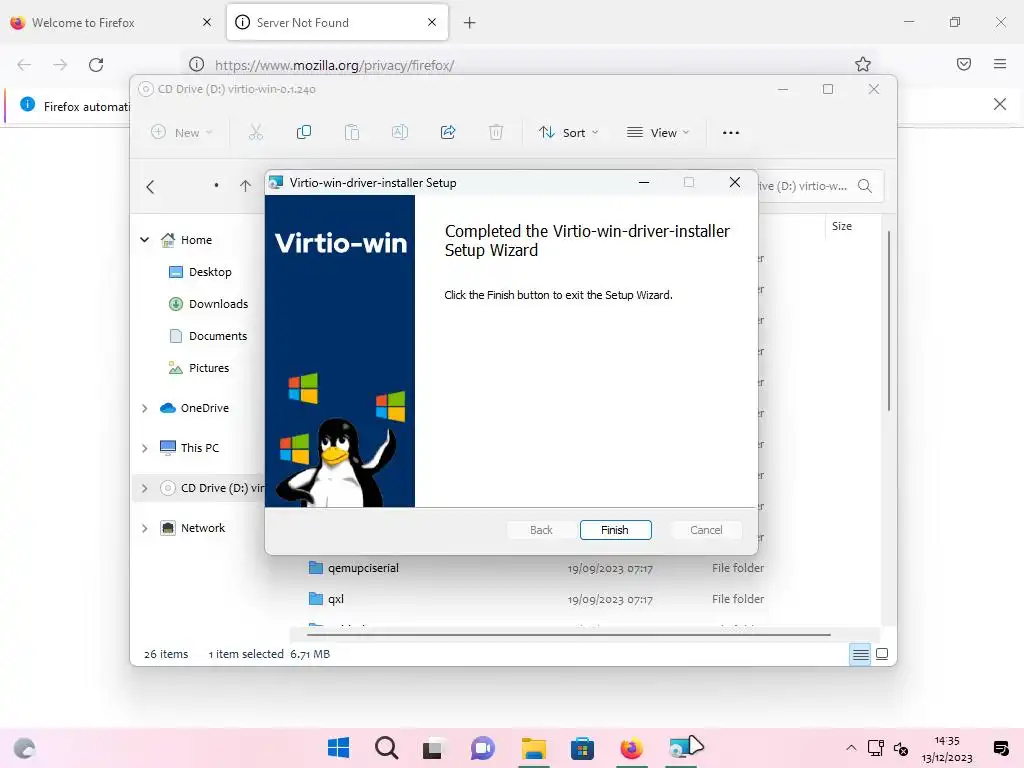Image resolution: width=1024 pixels, height=768 pixels.
Task: Open the Sort dropdown menu
Action: point(568,133)
